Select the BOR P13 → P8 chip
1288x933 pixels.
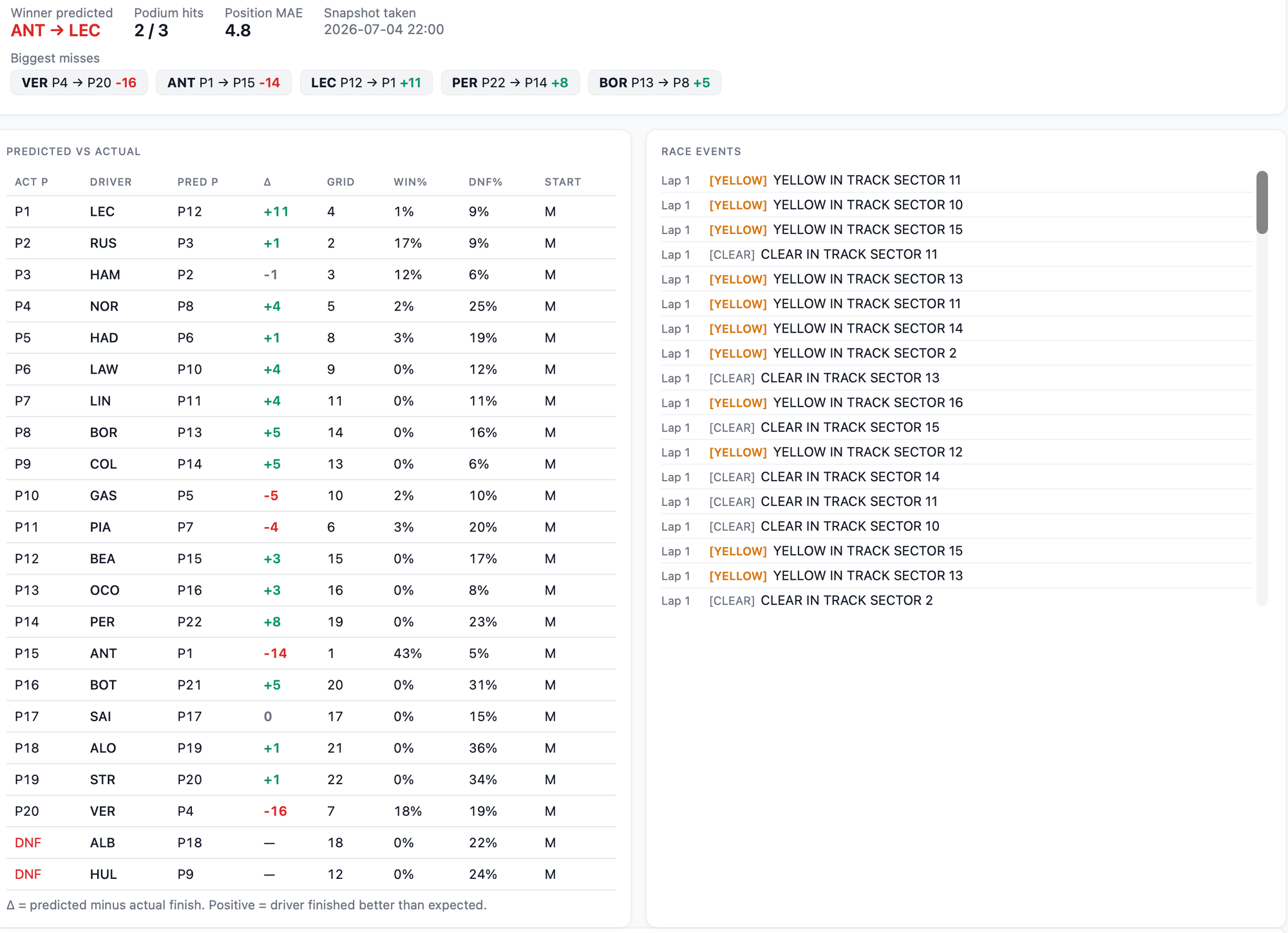(654, 82)
